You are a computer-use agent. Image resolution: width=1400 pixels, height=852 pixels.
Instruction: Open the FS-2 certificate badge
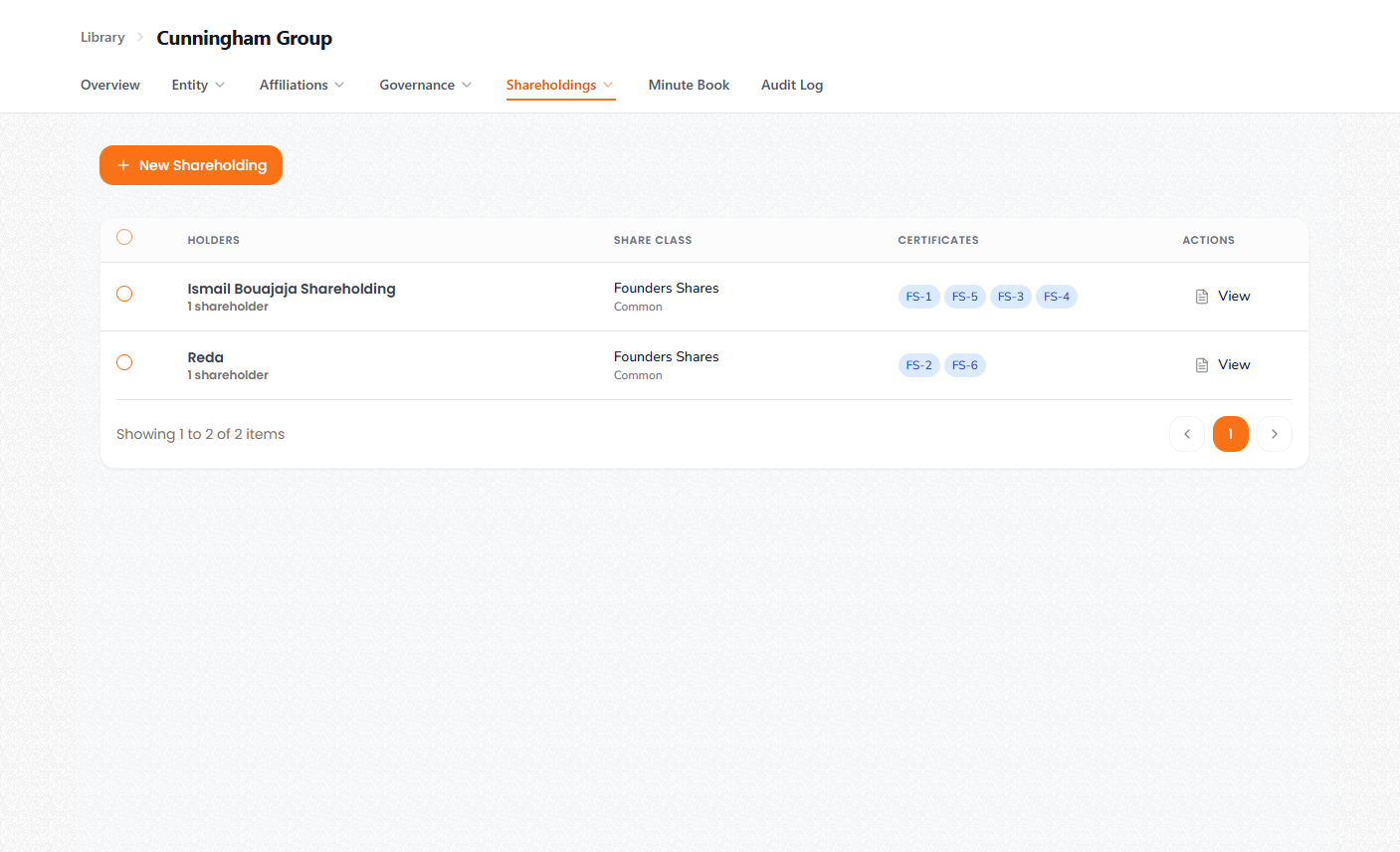click(x=918, y=365)
